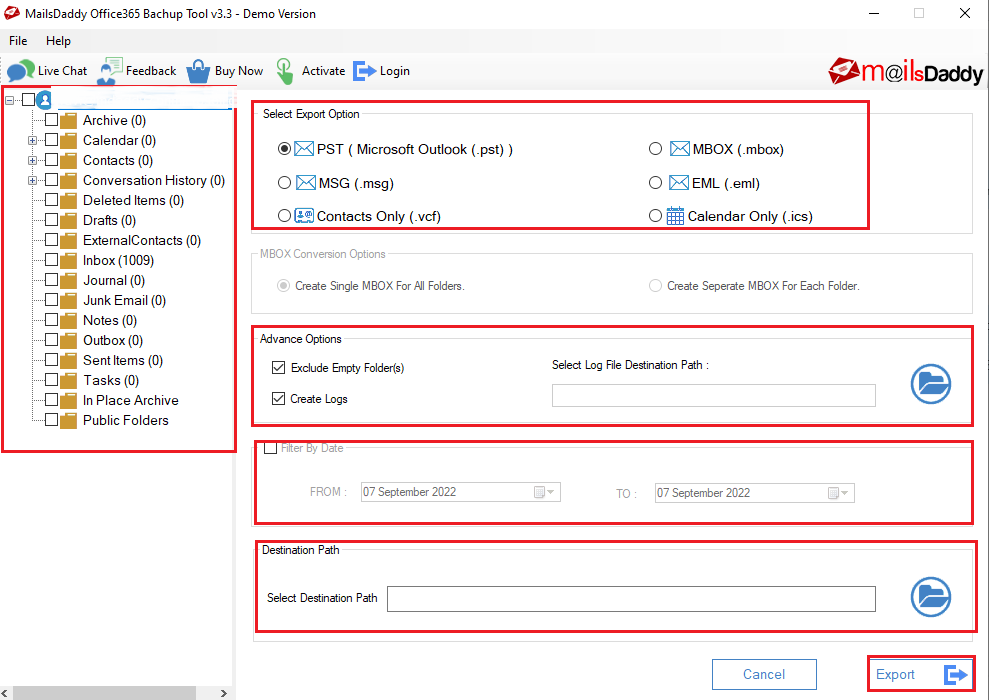Click the Sent Items folder icon
The height and width of the screenshot is (700, 989).
pos(68,360)
